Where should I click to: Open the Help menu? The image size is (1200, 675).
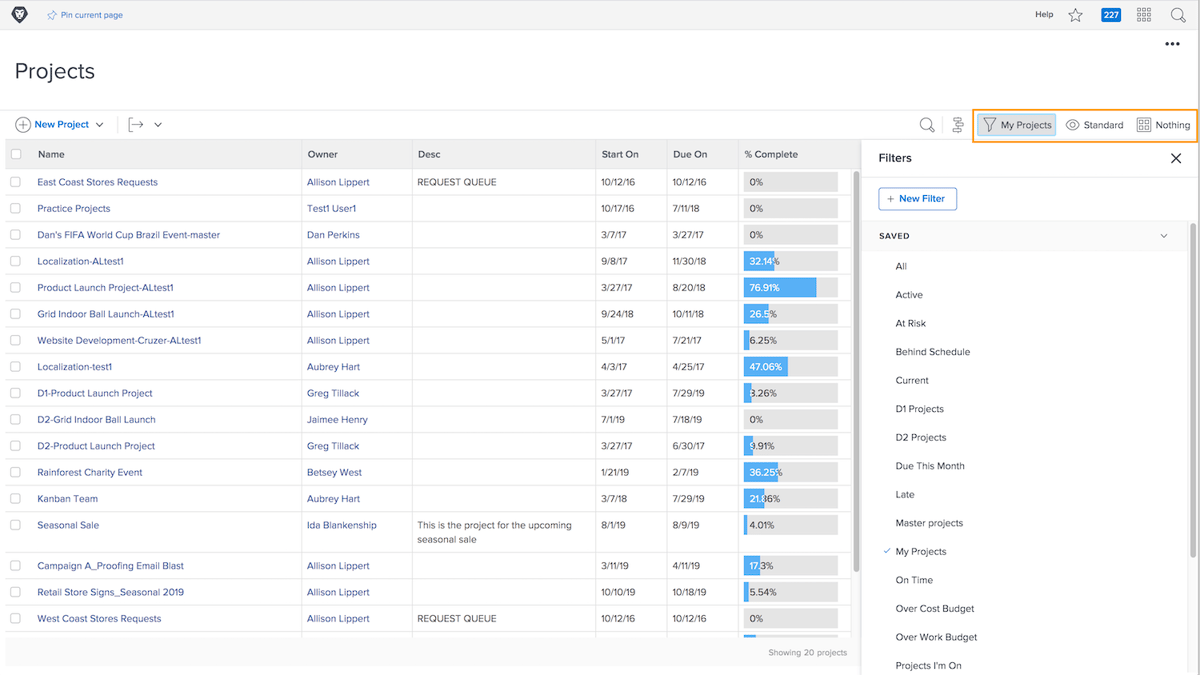point(1044,14)
